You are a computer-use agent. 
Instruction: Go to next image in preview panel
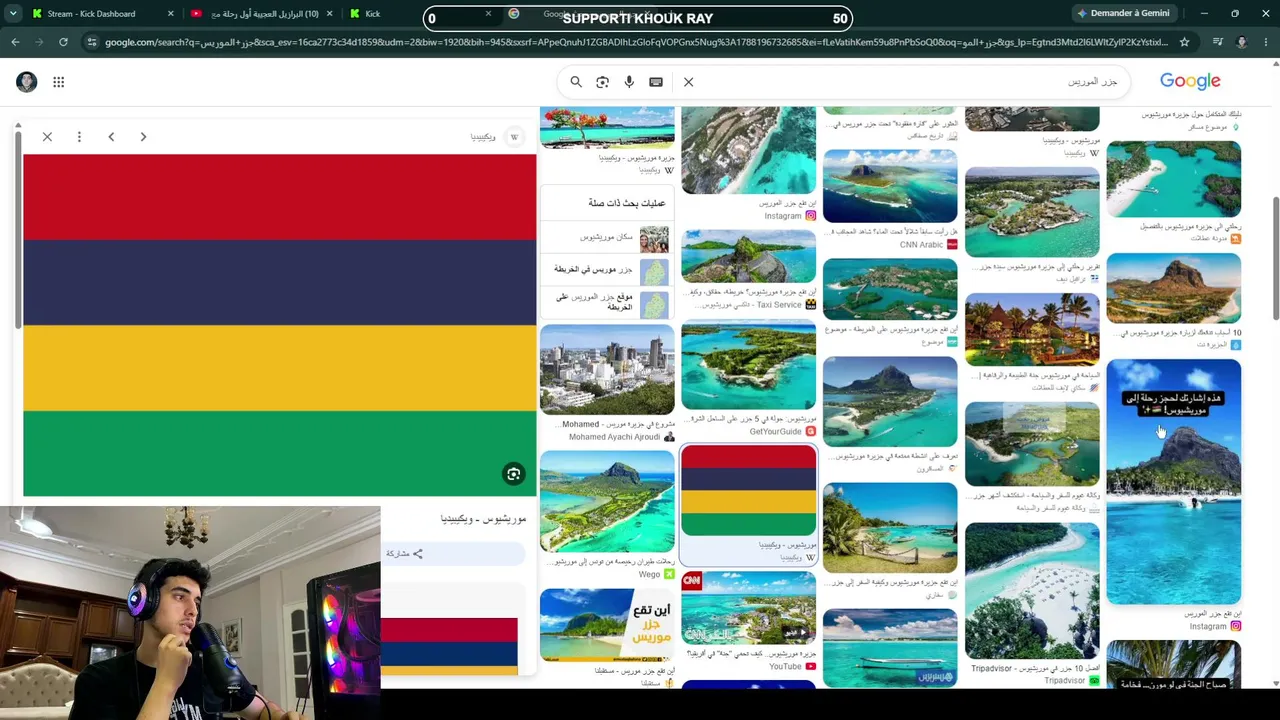tap(143, 137)
